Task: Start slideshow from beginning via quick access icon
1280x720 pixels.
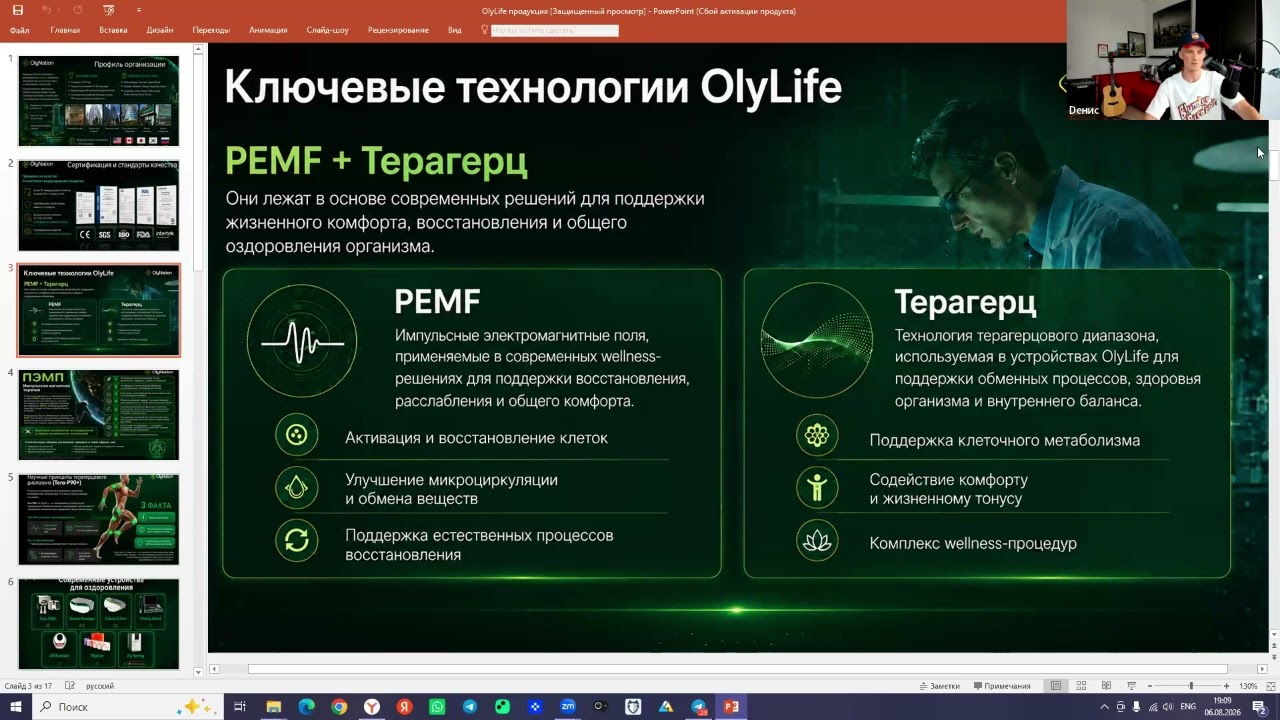Action: (x=109, y=10)
